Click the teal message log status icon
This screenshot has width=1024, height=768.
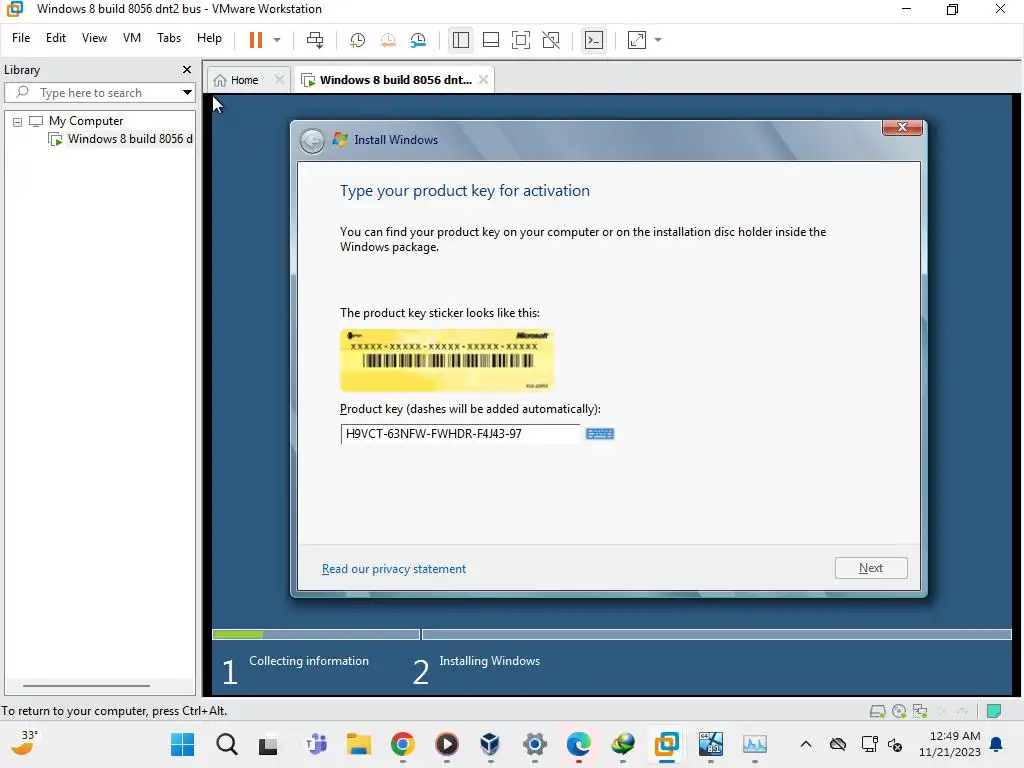pos(994,711)
